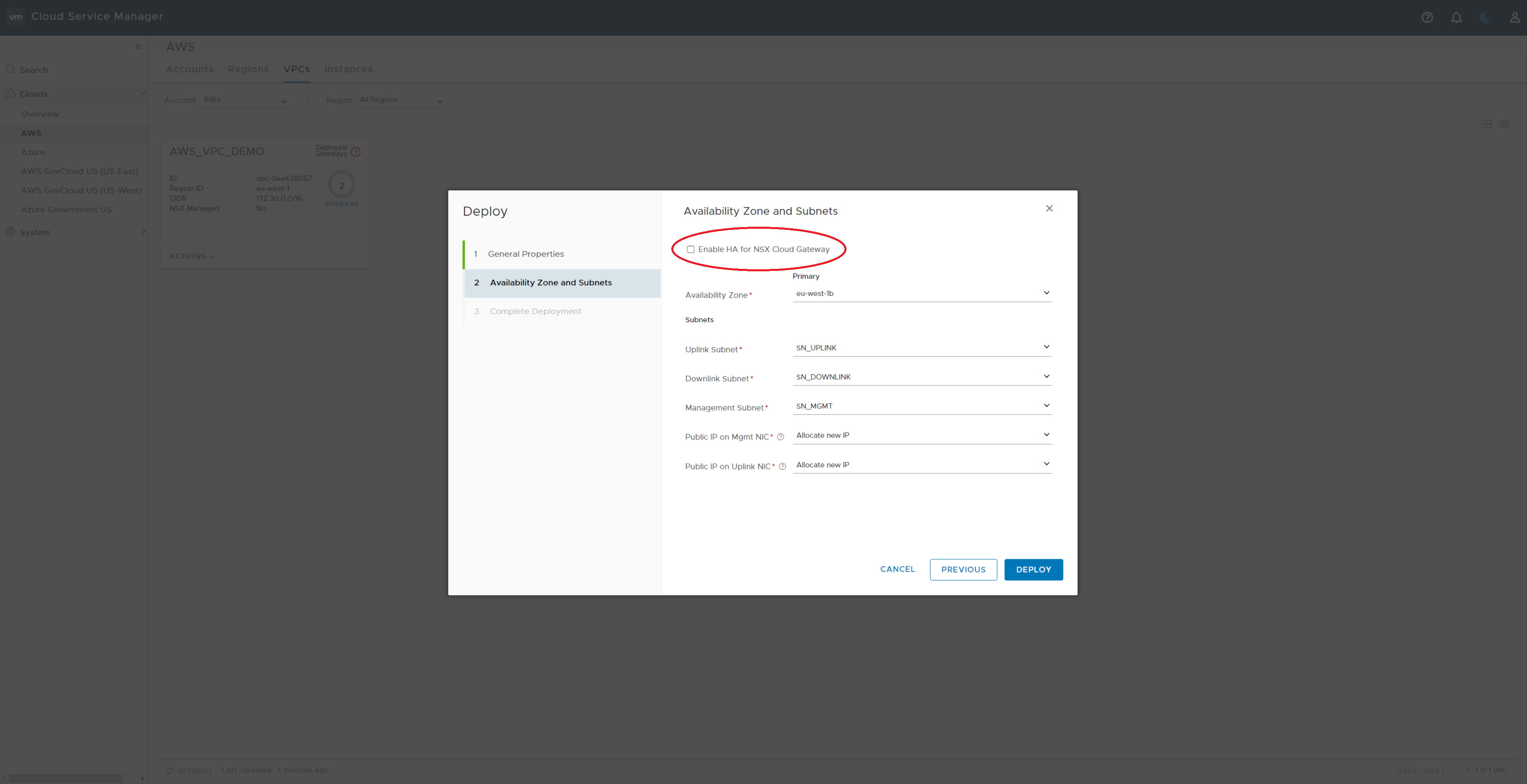Go to step 1 General Properties
This screenshot has height=784, width=1527.
pos(562,254)
